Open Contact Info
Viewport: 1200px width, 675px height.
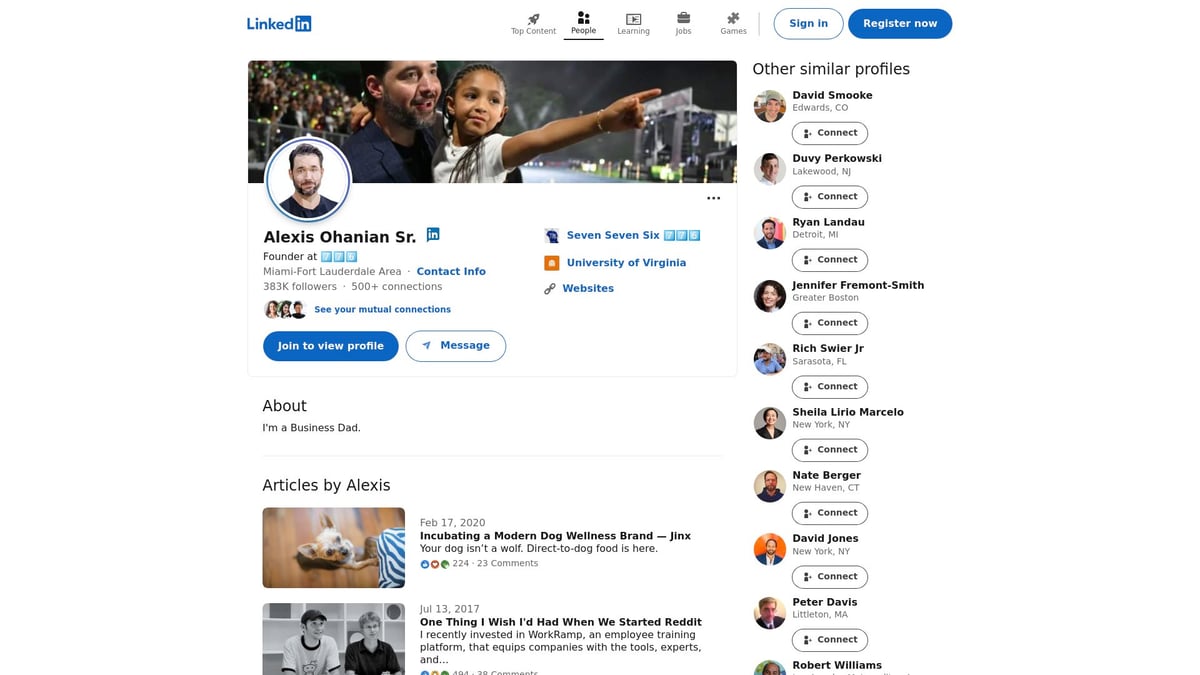[451, 271]
